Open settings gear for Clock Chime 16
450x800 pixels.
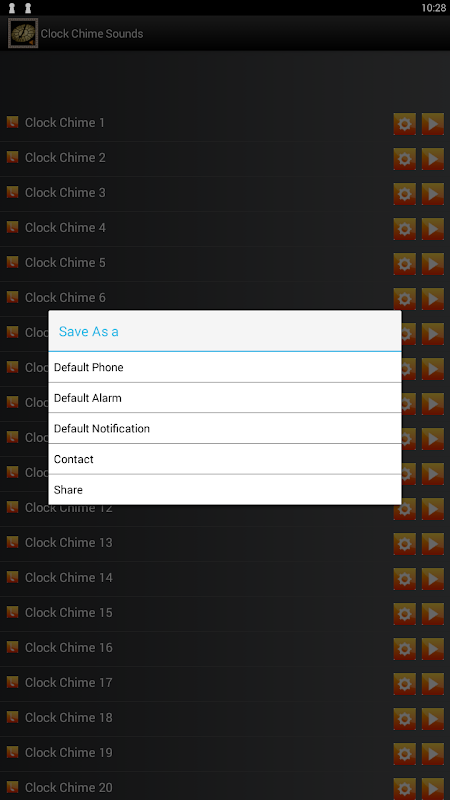click(x=405, y=648)
